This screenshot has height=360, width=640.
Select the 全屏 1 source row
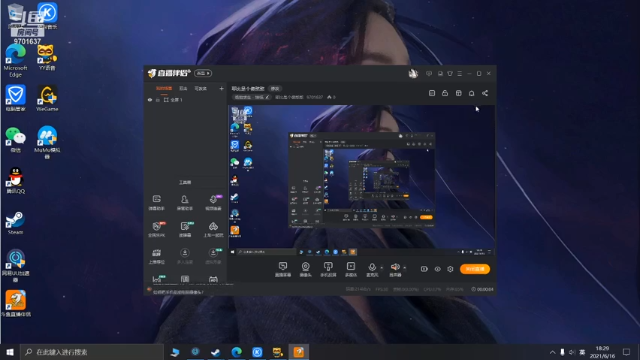click(x=186, y=100)
